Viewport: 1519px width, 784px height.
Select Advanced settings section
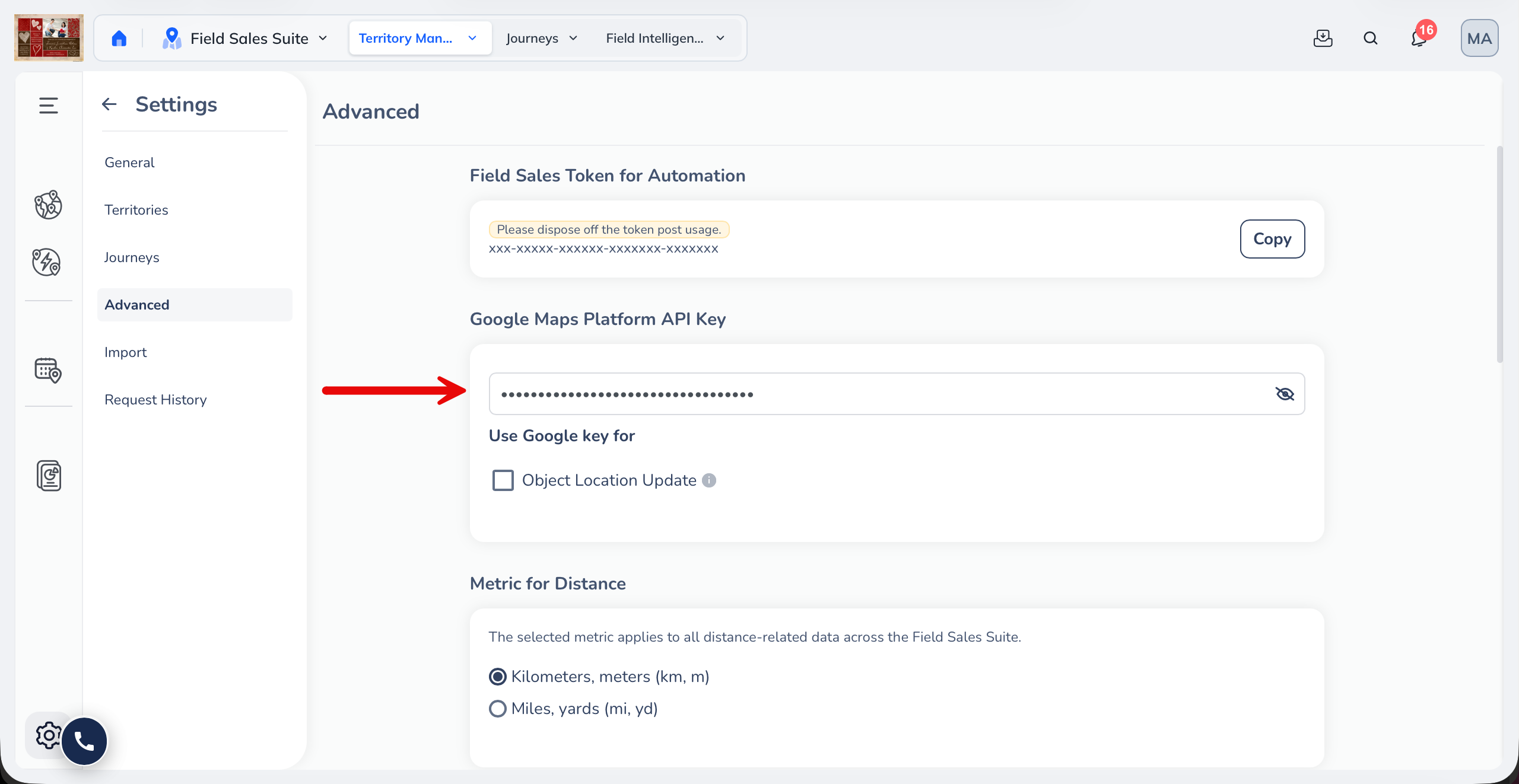[195, 305]
